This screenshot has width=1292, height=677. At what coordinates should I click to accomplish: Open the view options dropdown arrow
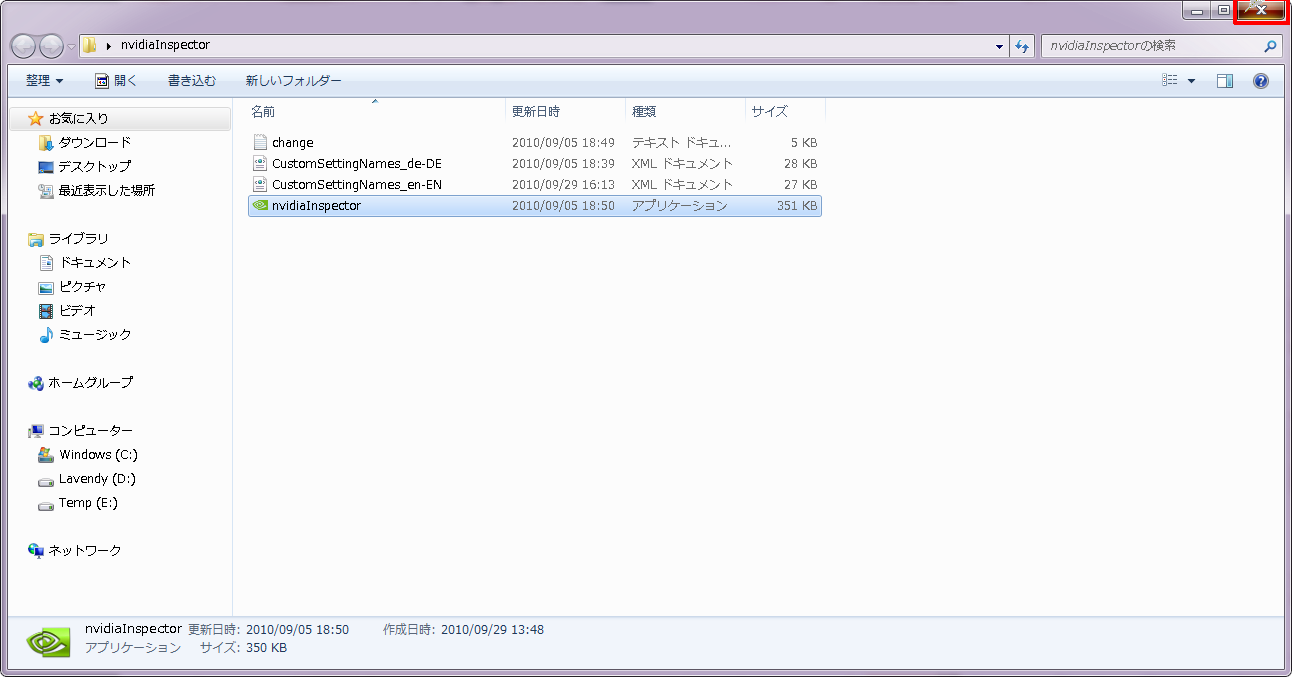click(1191, 81)
